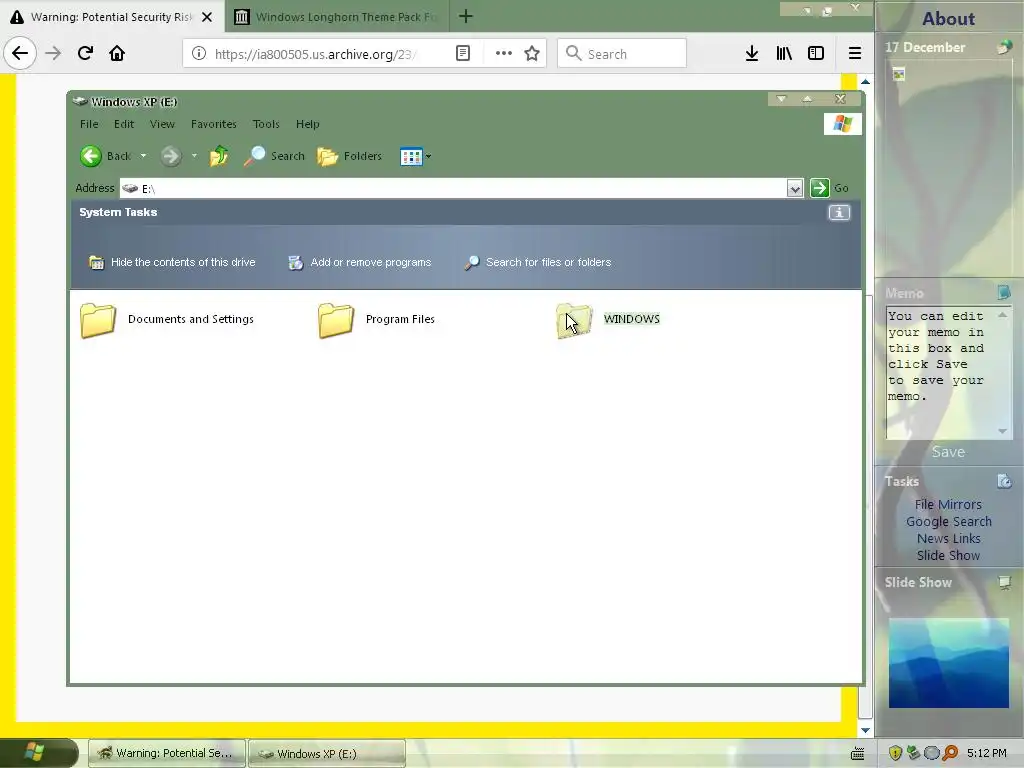Open the Help menu in Explorer
This screenshot has height=768, width=1024.
tap(307, 124)
